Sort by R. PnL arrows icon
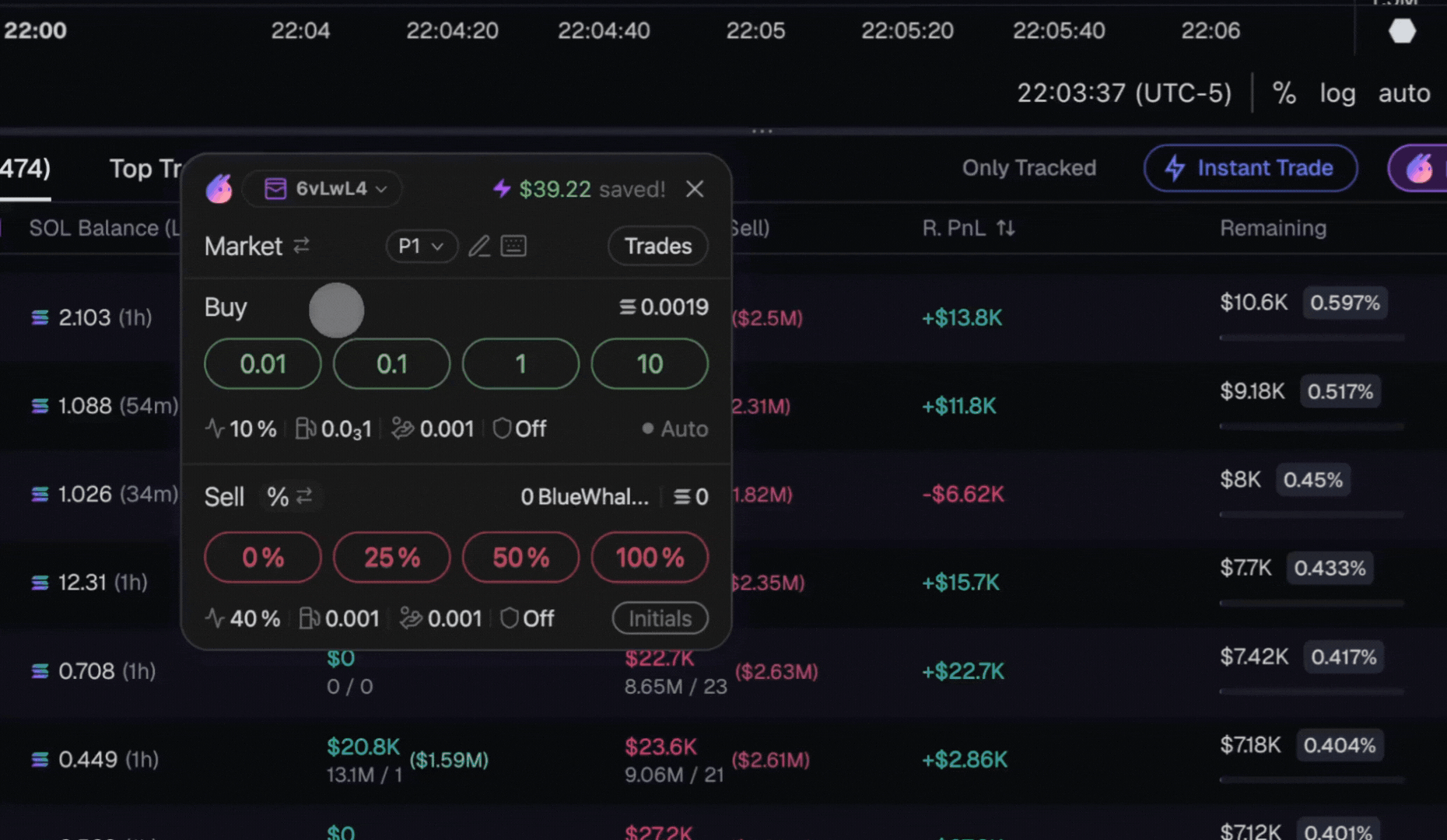Viewport: 1447px width, 840px height. (1006, 228)
